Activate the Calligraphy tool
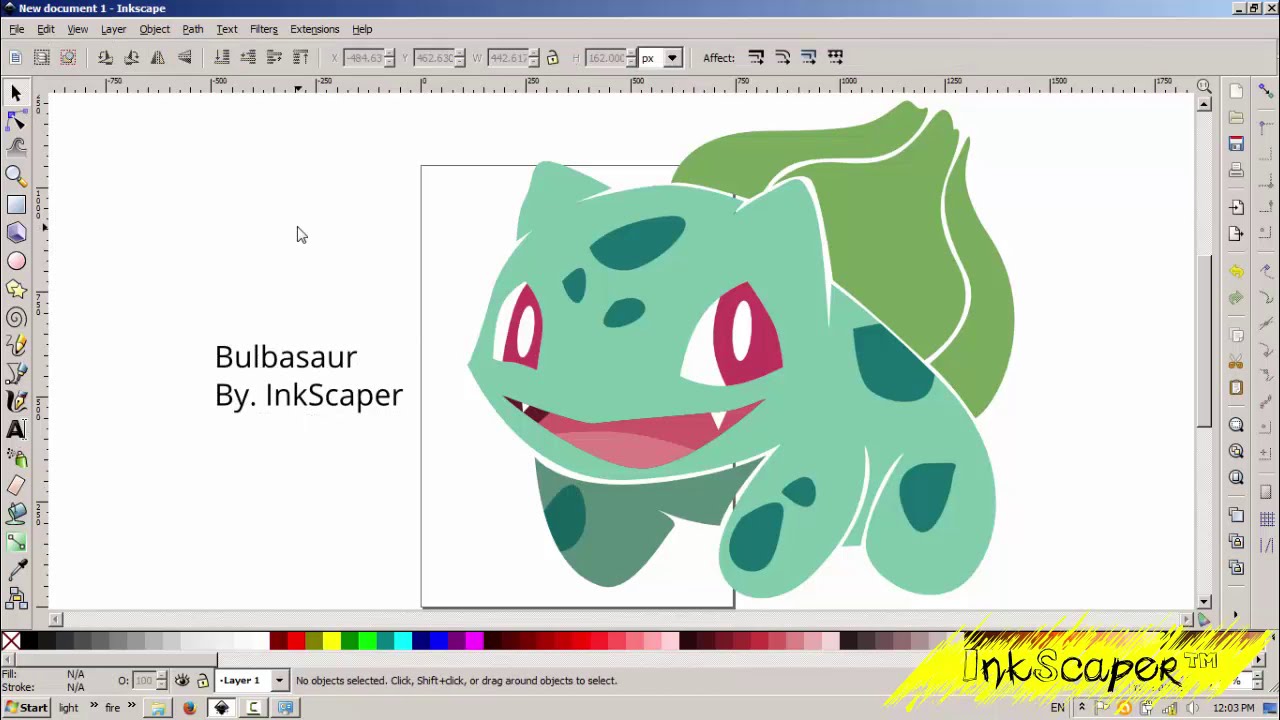This screenshot has height=720, width=1280. click(16, 400)
